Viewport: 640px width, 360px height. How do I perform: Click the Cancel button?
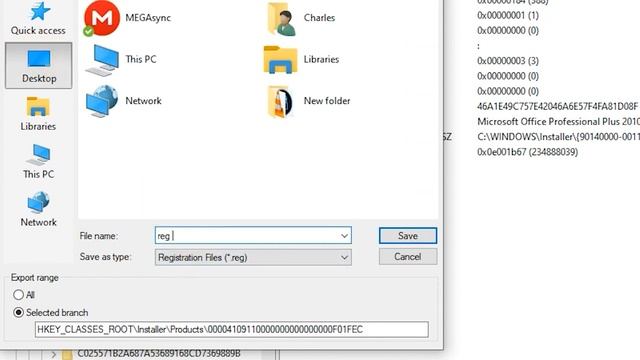408,257
